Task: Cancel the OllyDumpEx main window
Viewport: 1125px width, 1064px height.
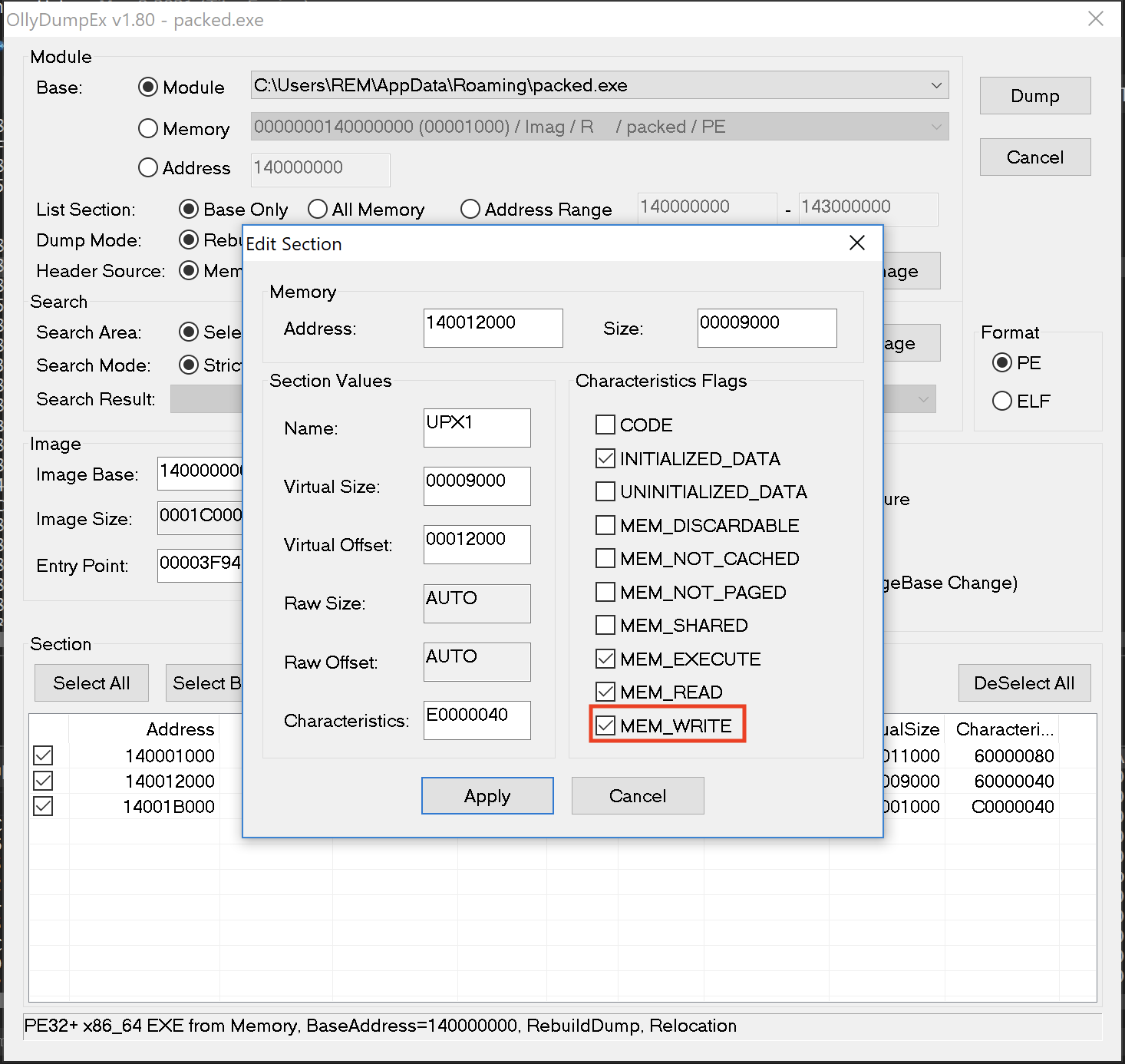Action: (1035, 157)
